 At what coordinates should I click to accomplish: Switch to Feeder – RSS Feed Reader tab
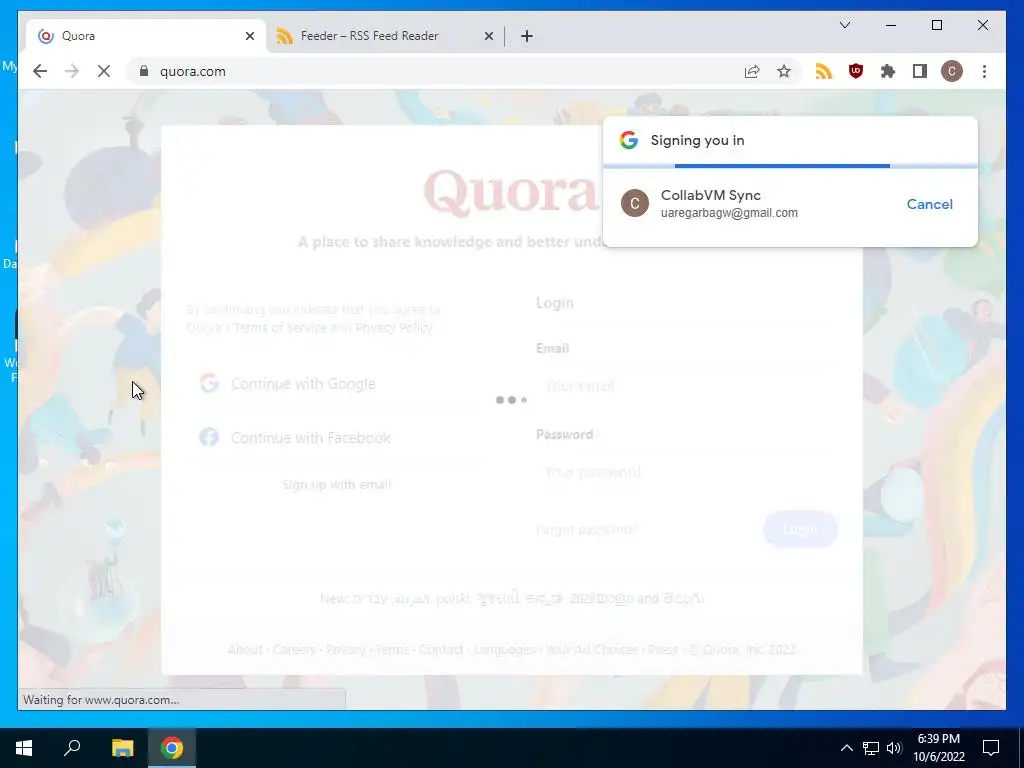385,36
